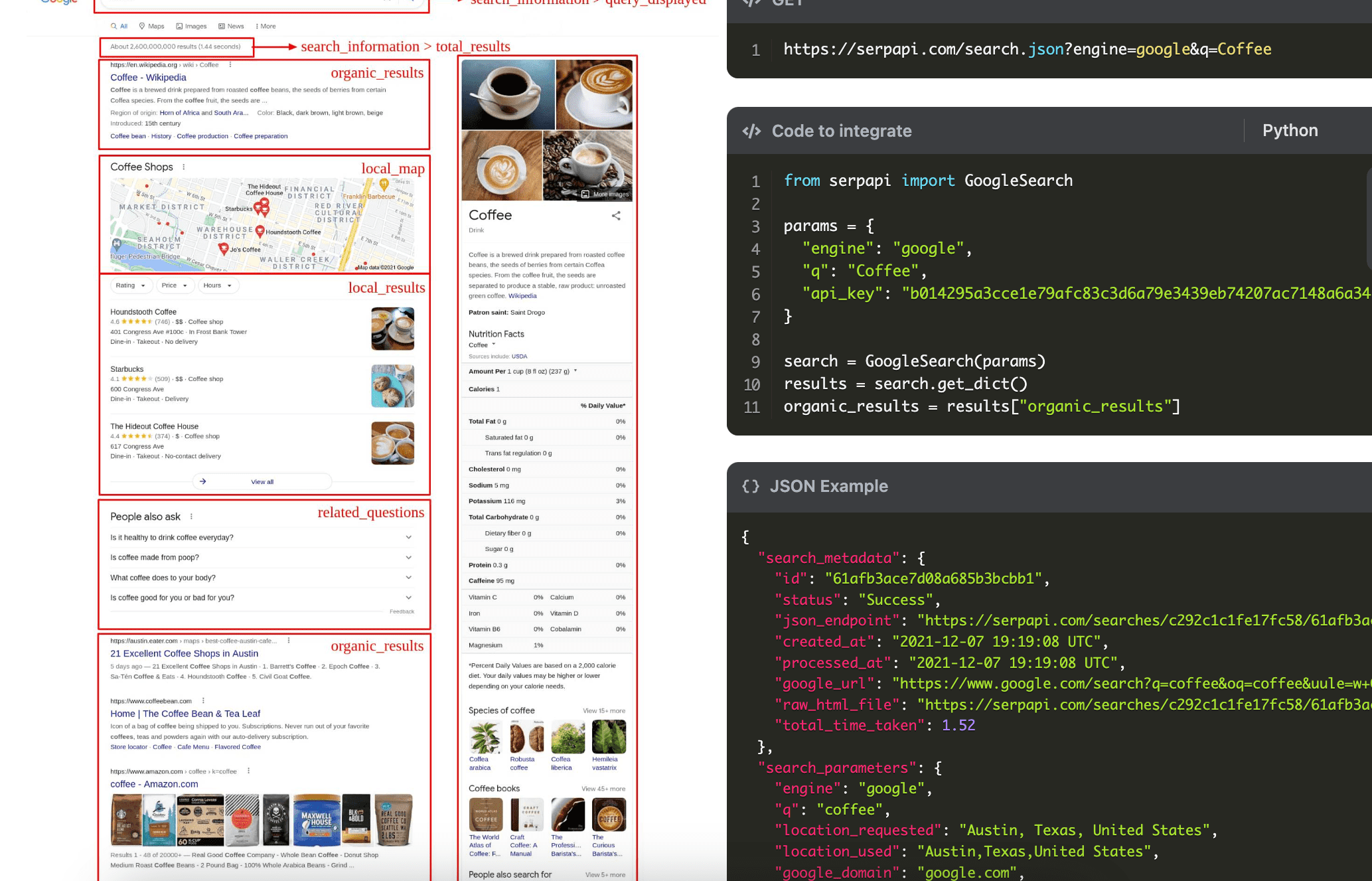Open The Coffee Bean & Tea Leaf result
1372x881 pixels.
point(185,714)
